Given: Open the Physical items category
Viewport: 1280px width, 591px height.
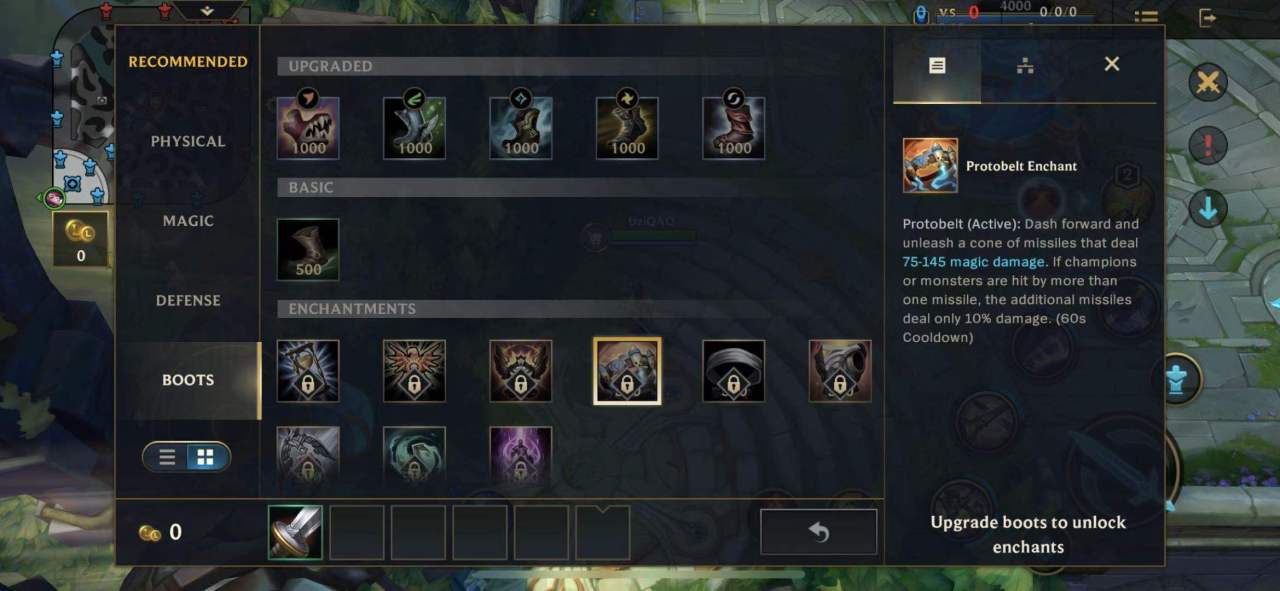Looking at the screenshot, I should coord(188,142).
